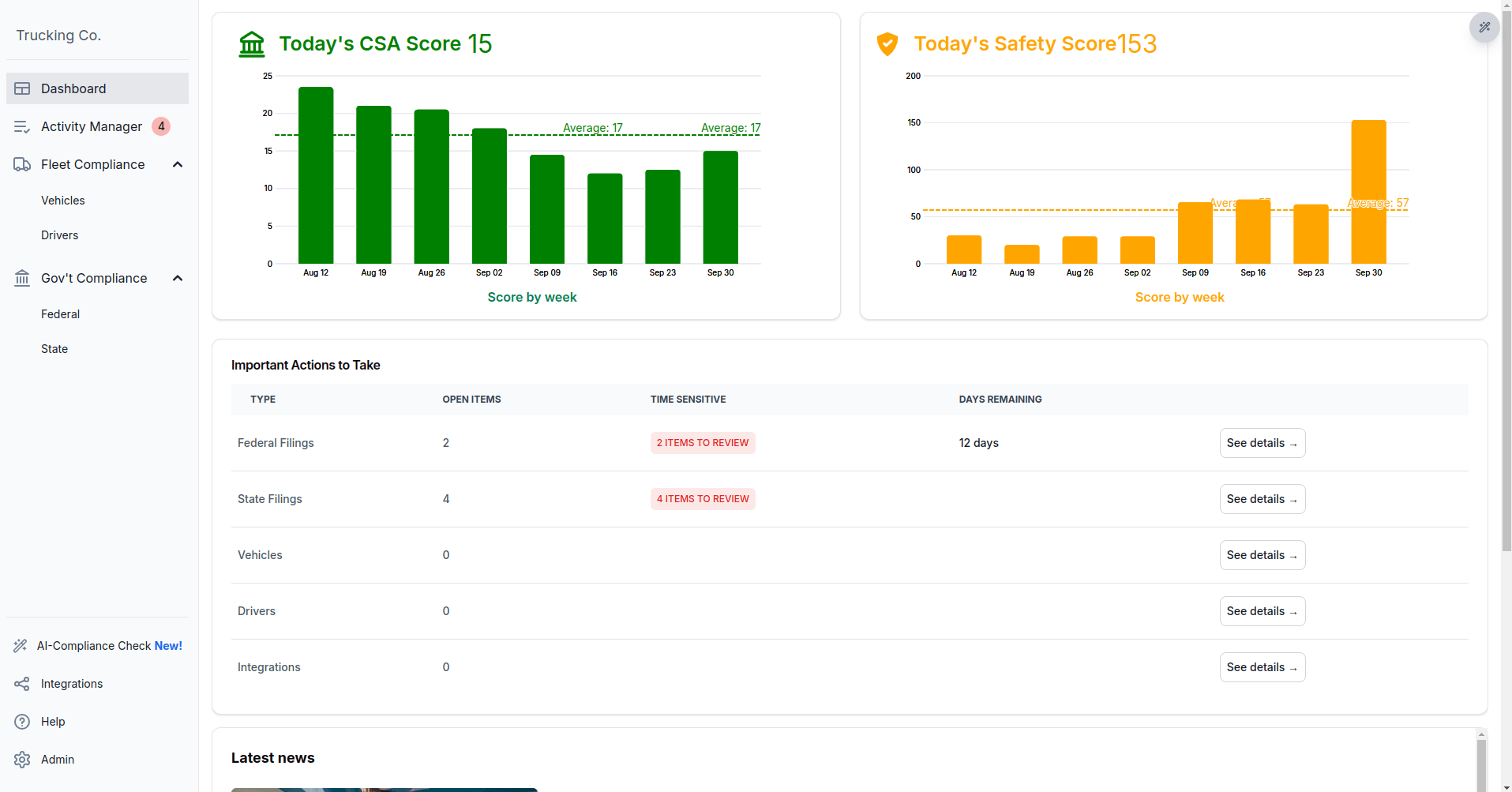Click the magic wand button at top right
Image resolution: width=1512 pixels, height=792 pixels.
coord(1484,27)
